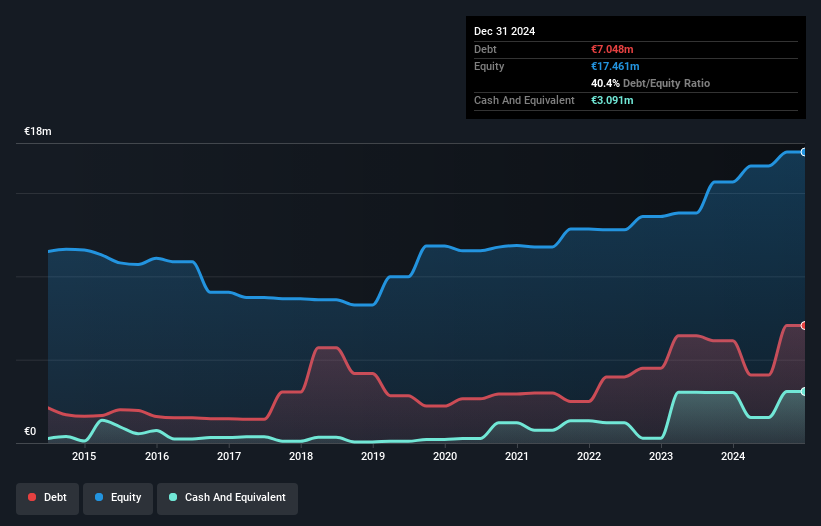Click the €0 y-axis label
Image resolution: width=821 pixels, height=526 pixels.
30,431
